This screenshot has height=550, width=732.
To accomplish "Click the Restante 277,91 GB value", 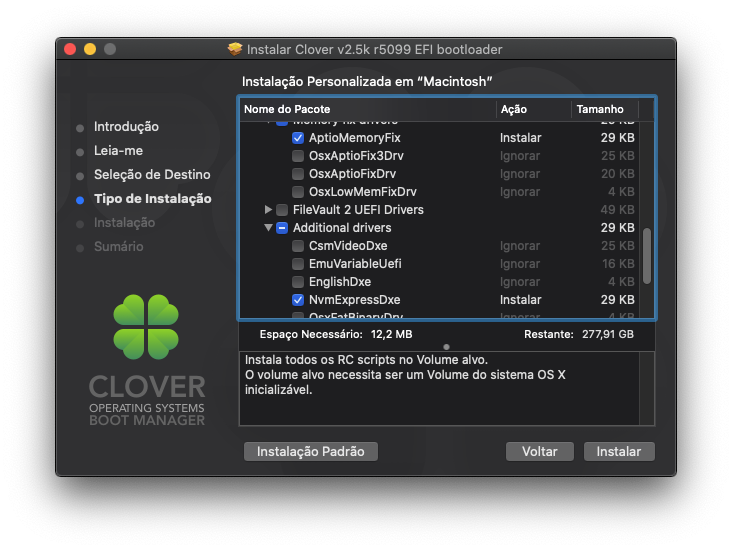I will [x=608, y=334].
